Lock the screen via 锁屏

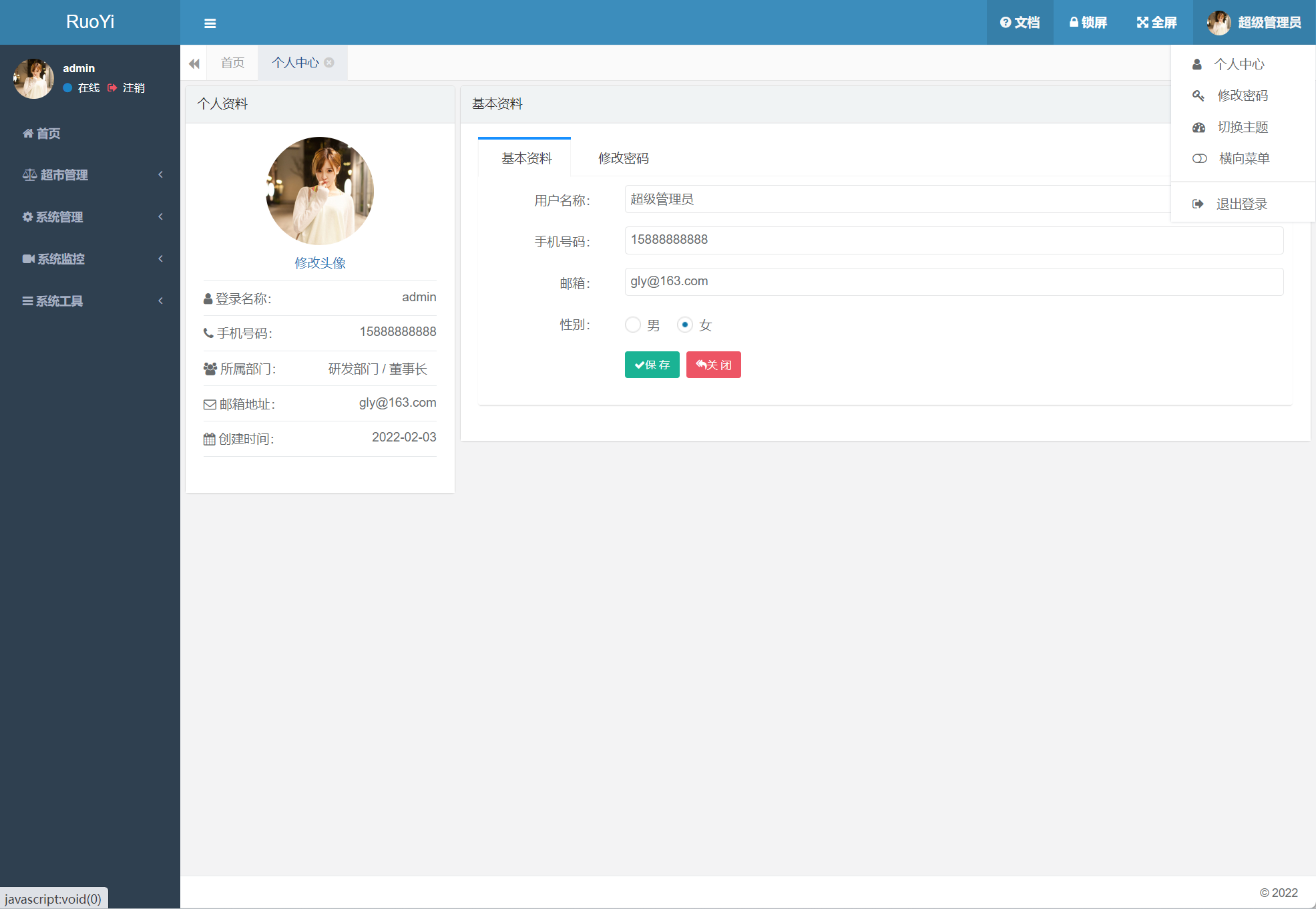point(1088,23)
